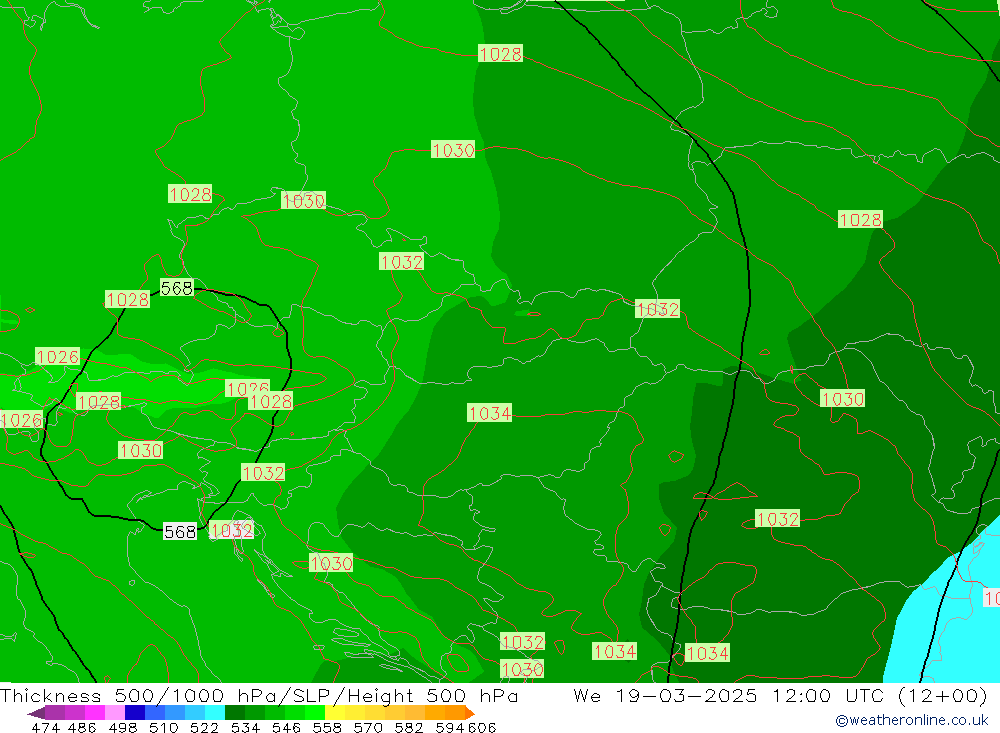This screenshot has width=1000, height=733.
Task: Select the 486 legend value
Action: (82, 728)
